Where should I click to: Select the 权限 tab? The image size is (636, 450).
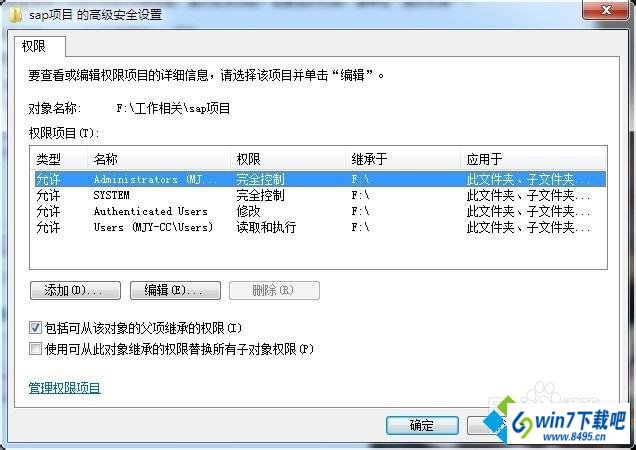coord(34,46)
